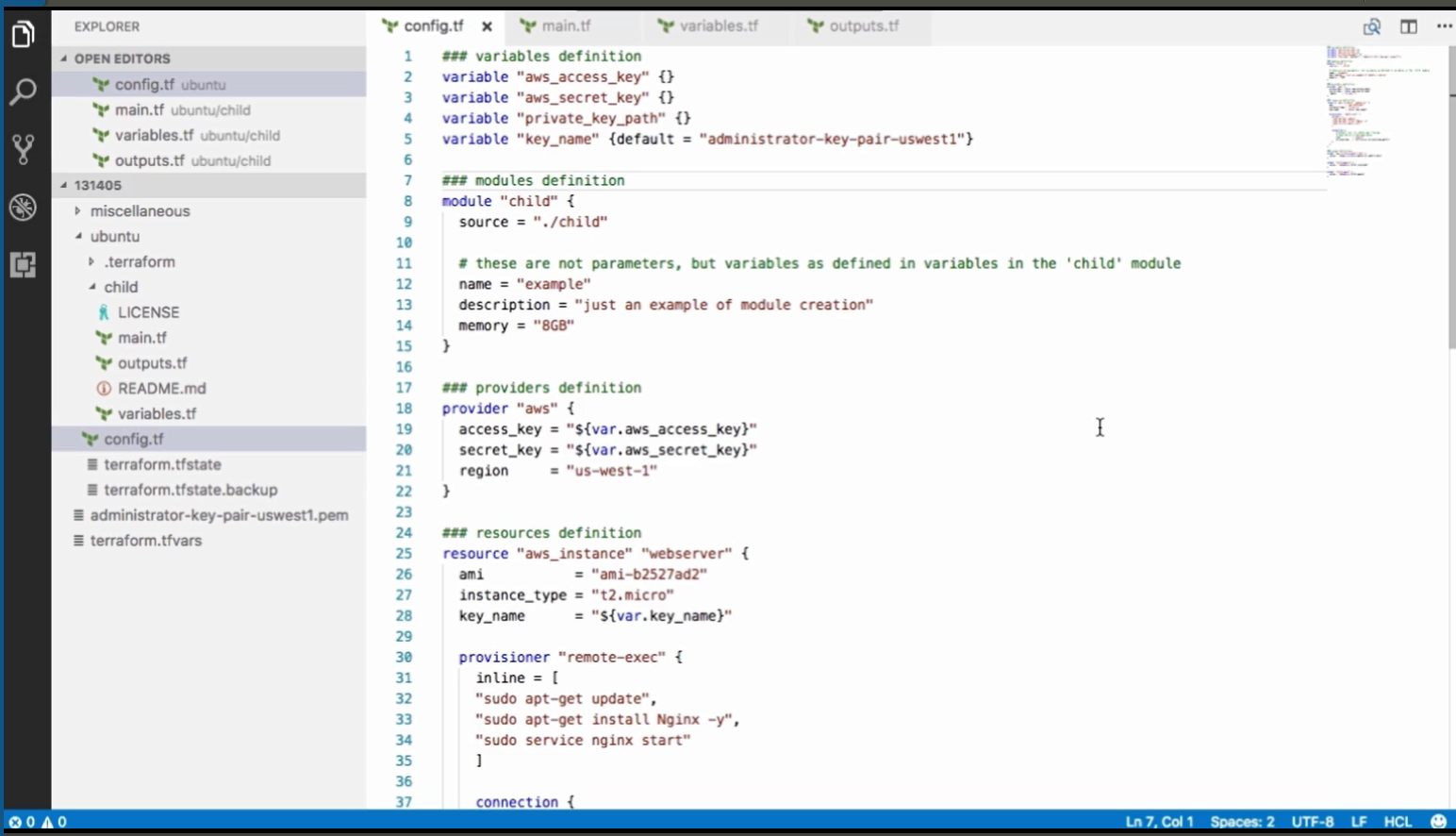Open config.tf ubuntu in Open Editors
The width and height of the screenshot is (1456, 836).
click(x=208, y=85)
